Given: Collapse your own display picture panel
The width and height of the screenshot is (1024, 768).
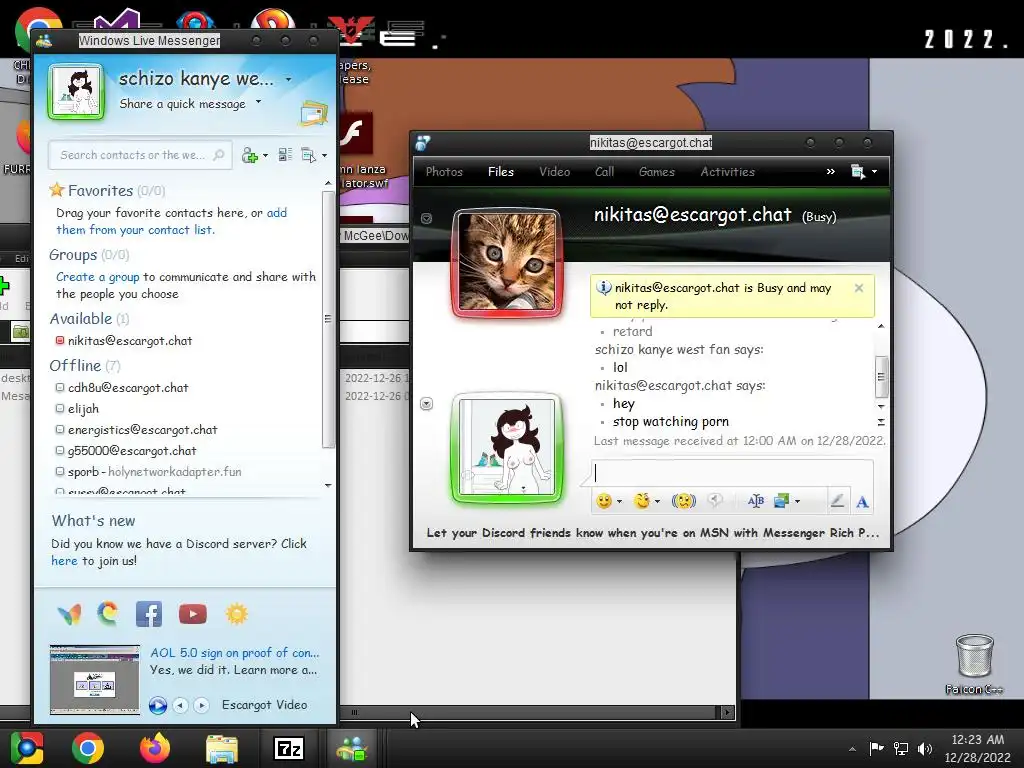Looking at the screenshot, I should [426, 404].
